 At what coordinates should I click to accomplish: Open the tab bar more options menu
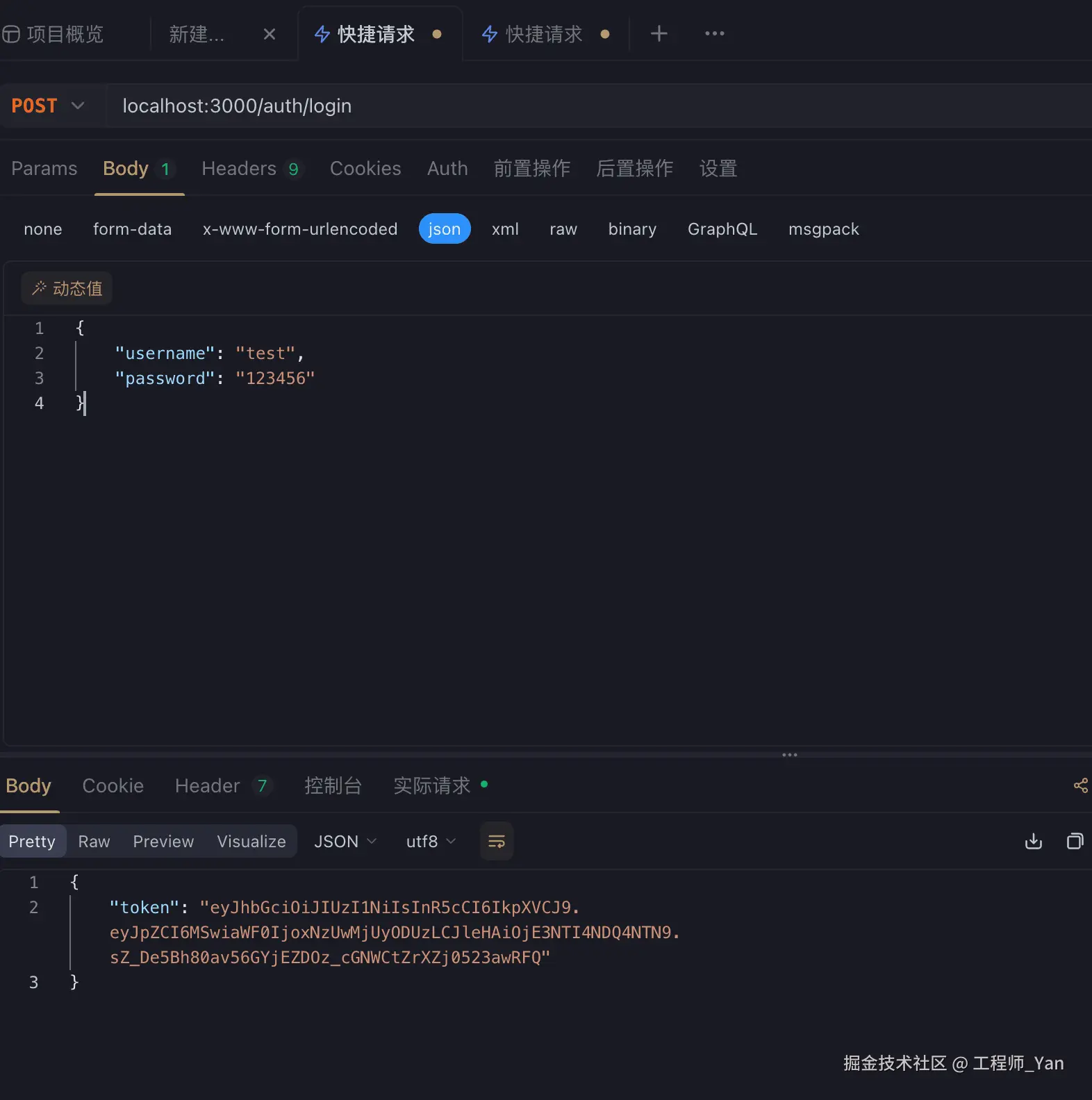coord(714,33)
